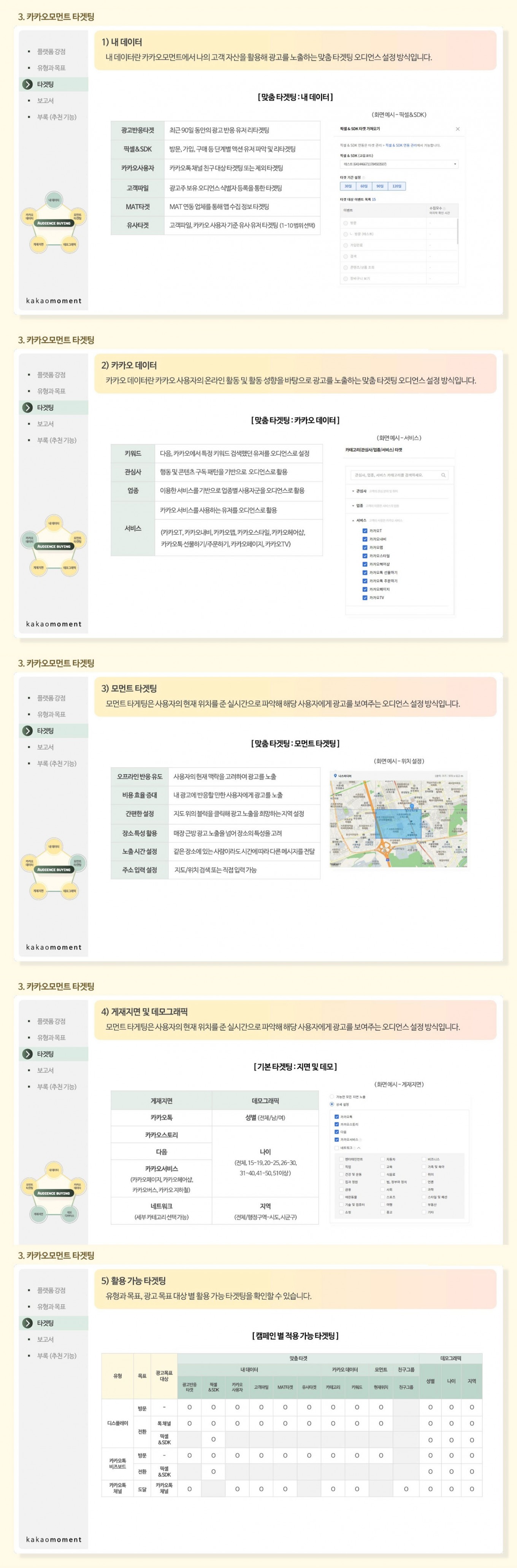
Task: Click kakaomoment logo in 내 데이터 slide sidebar
Action: coord(54,301)
